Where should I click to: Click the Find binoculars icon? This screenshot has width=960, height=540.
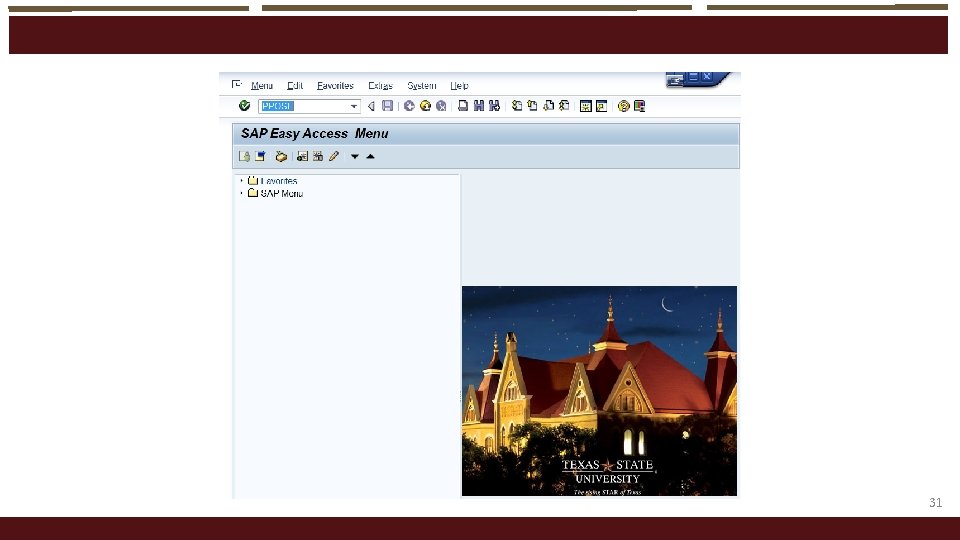479,106
